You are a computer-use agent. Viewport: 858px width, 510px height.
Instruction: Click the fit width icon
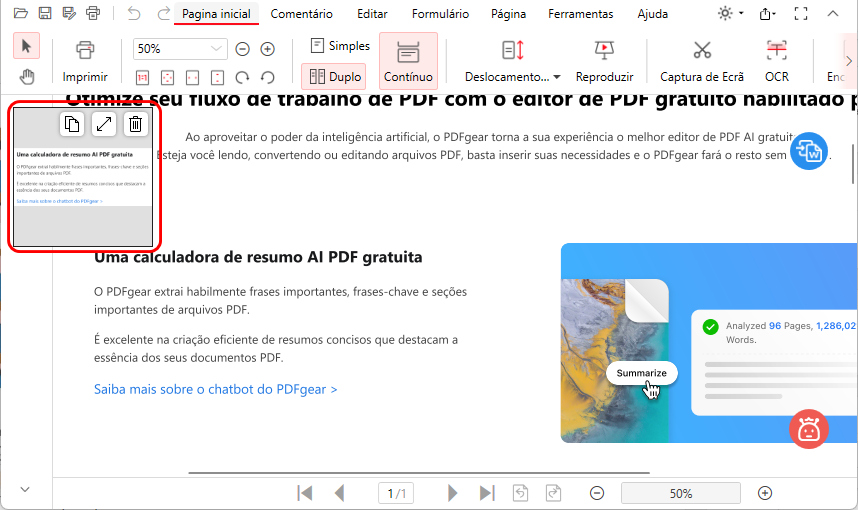(x=192, y=78)
